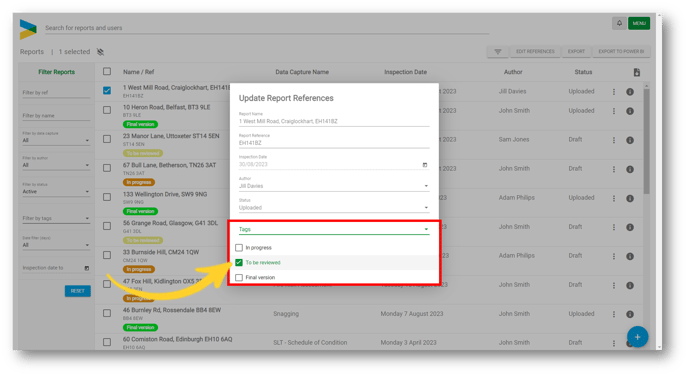Show info for 133 Wellington Drive row
688x376 pixels.
click(x=630, y=198)
